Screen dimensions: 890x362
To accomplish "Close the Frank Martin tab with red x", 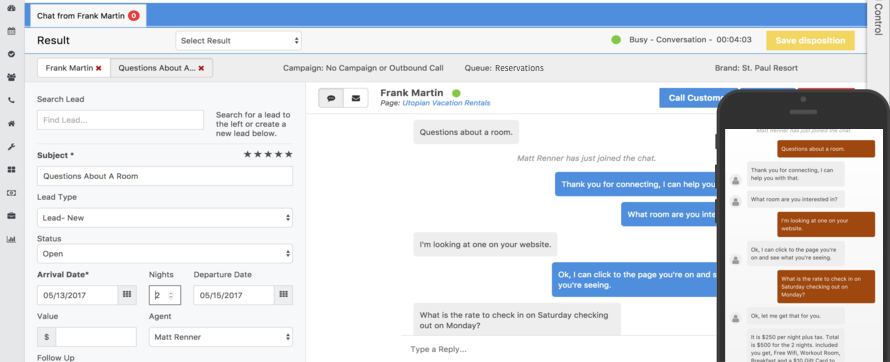I will (x=99, y=68).
